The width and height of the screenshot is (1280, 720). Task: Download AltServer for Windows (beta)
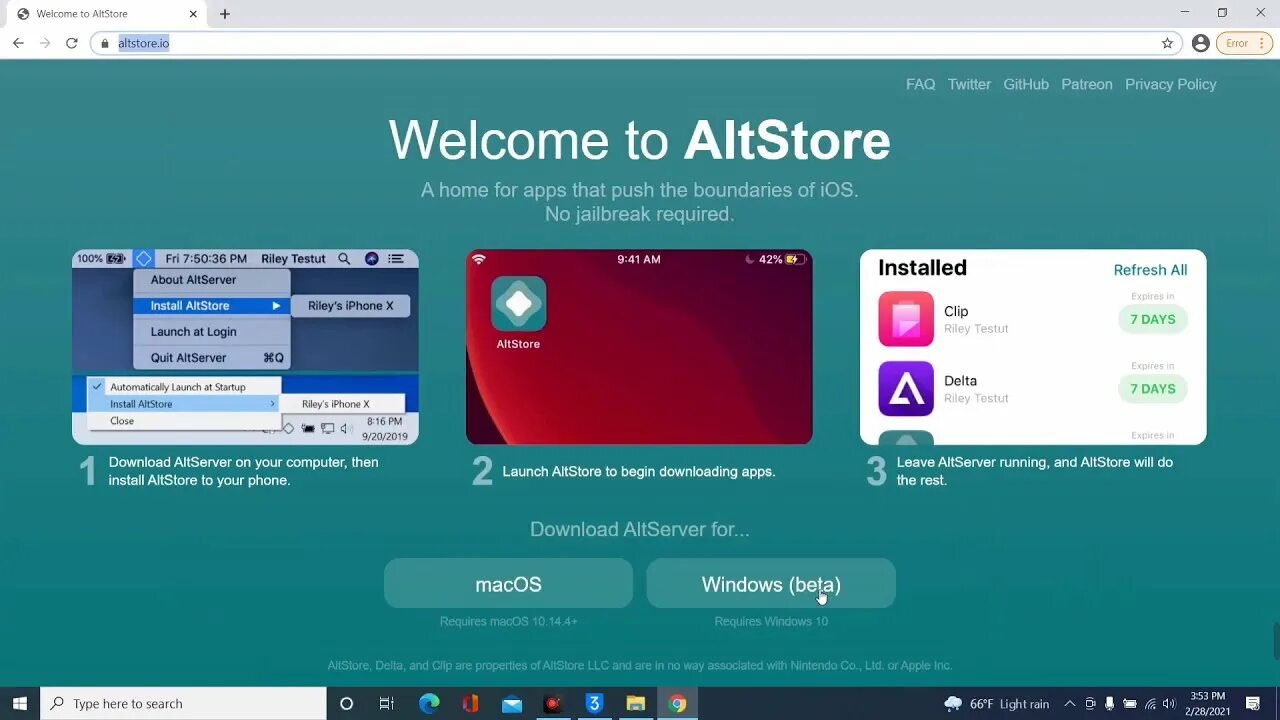coord(771,583)
